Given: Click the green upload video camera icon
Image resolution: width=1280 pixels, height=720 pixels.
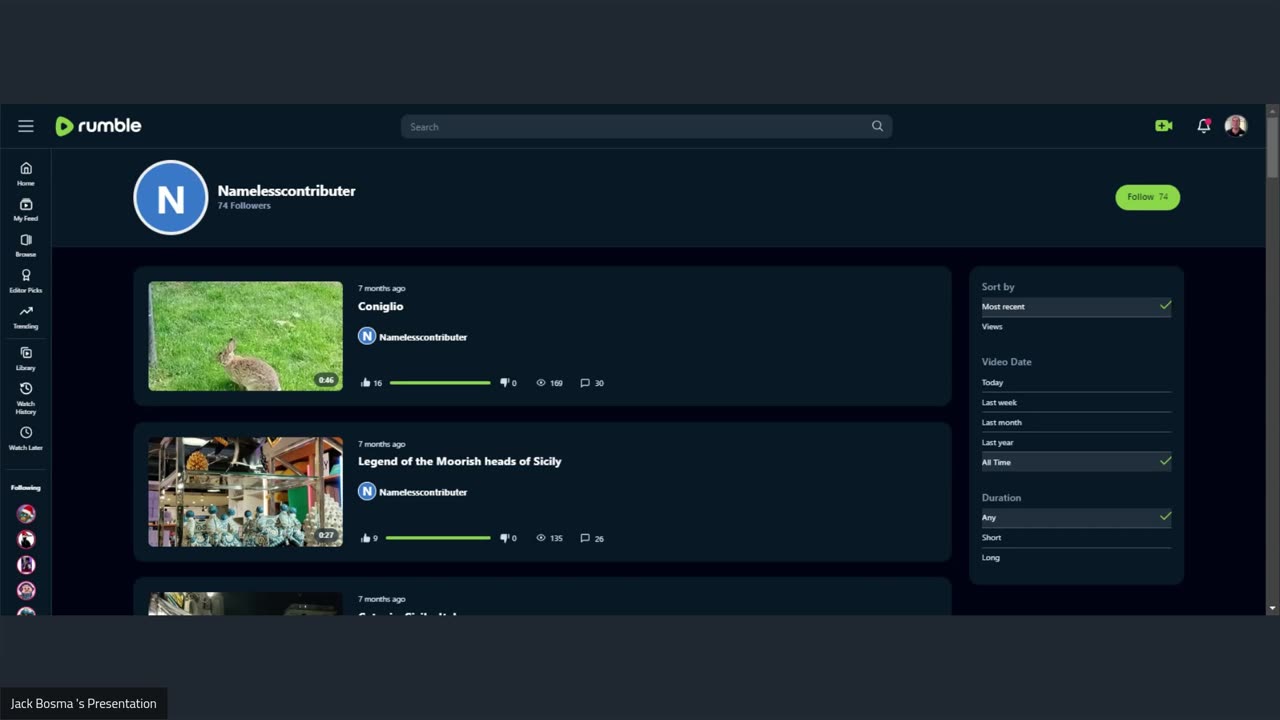Looking at the screenshot, I should click(1164, 126).
